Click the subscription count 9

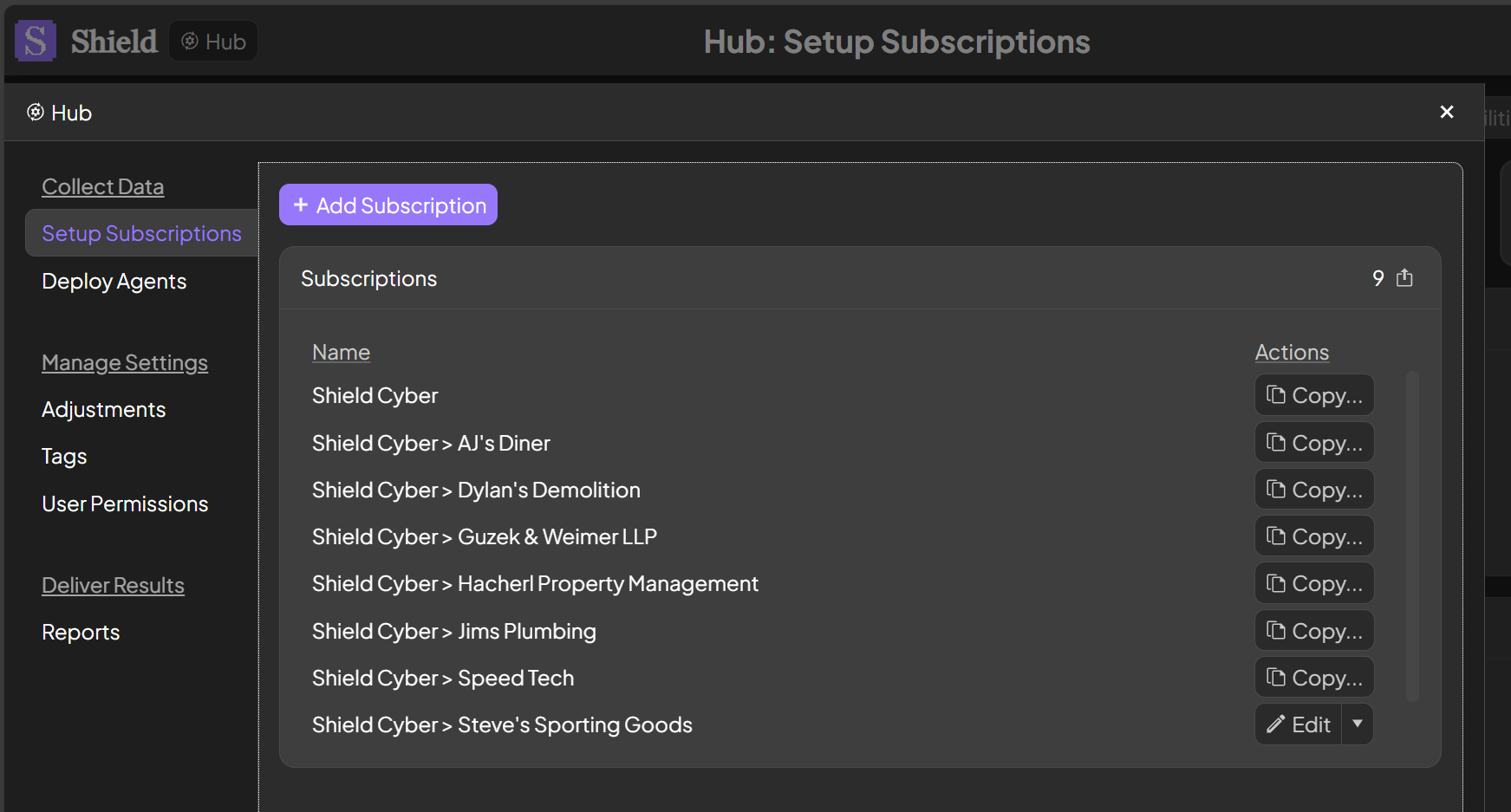pos(1377,278)
